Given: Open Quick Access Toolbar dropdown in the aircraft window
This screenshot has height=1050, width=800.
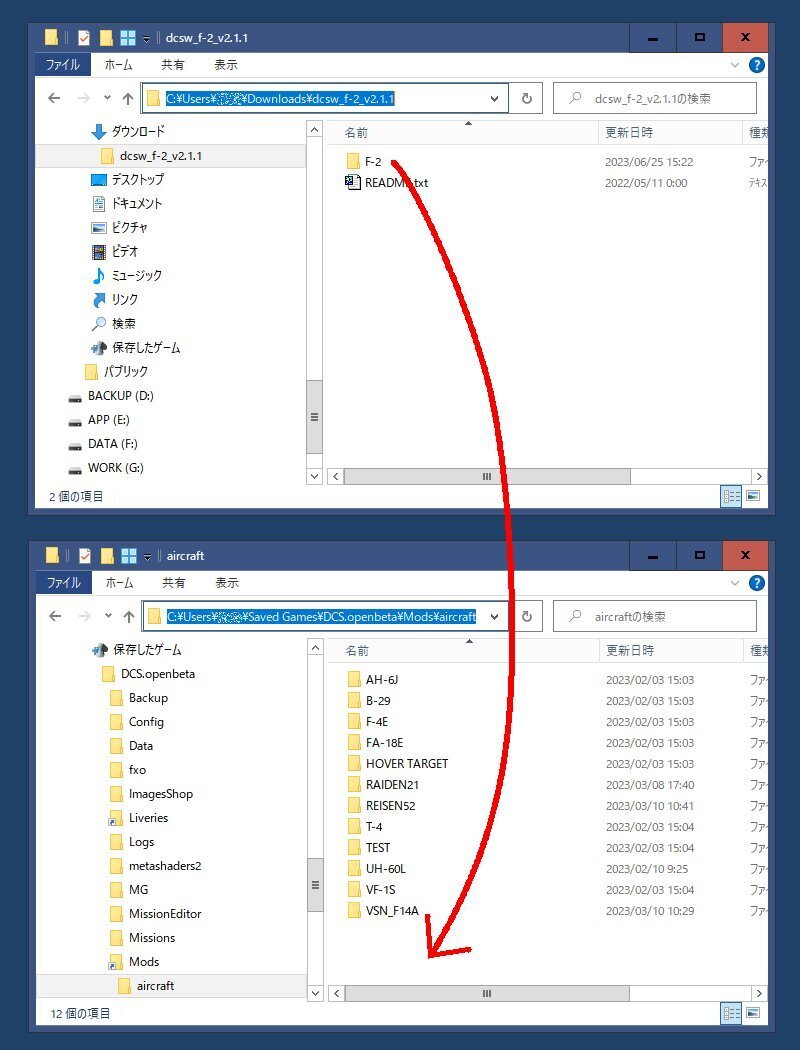Looking at the screenshot, I should tap(147, 557).
